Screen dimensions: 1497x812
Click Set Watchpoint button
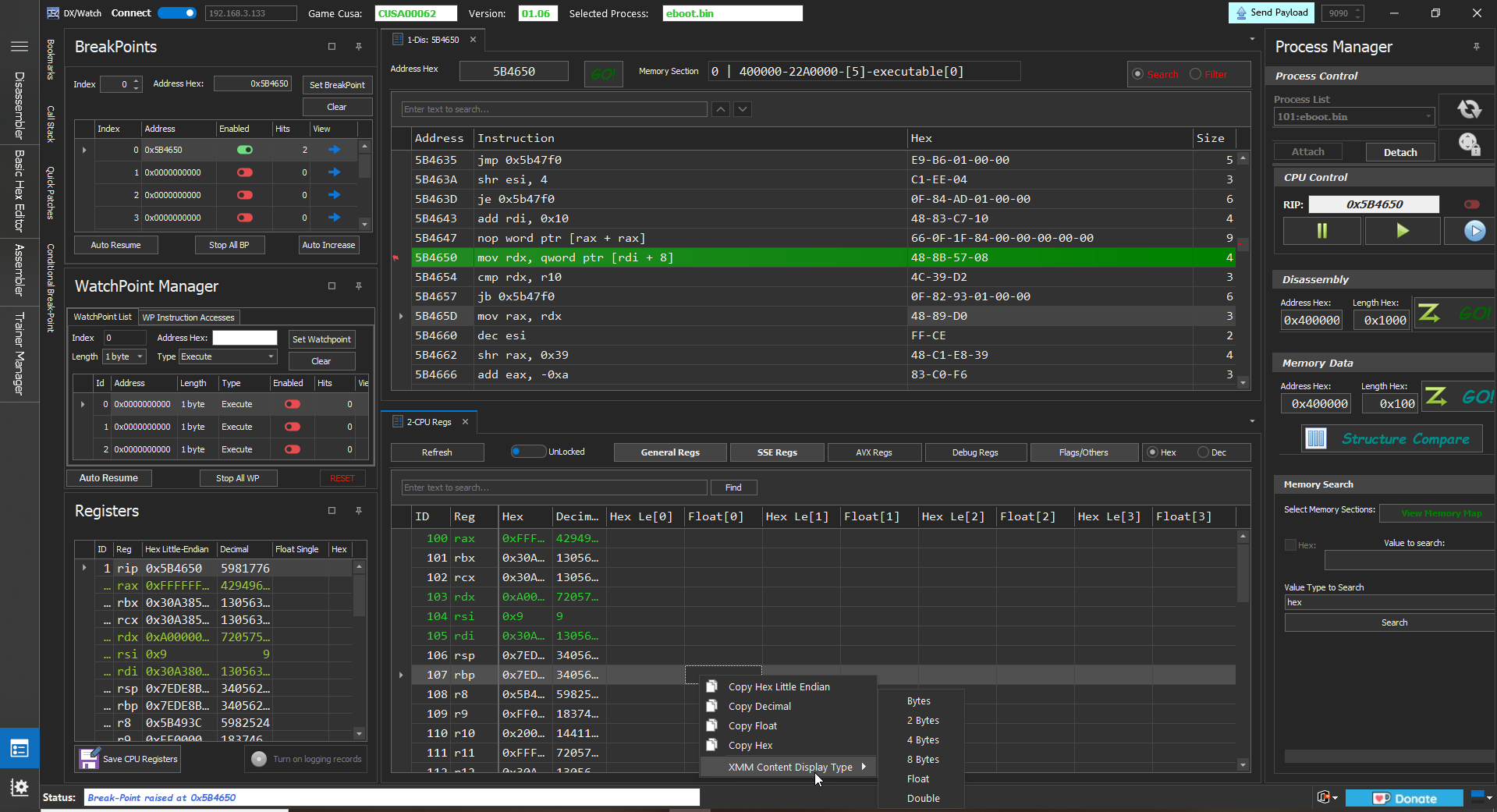click(321, 339)
